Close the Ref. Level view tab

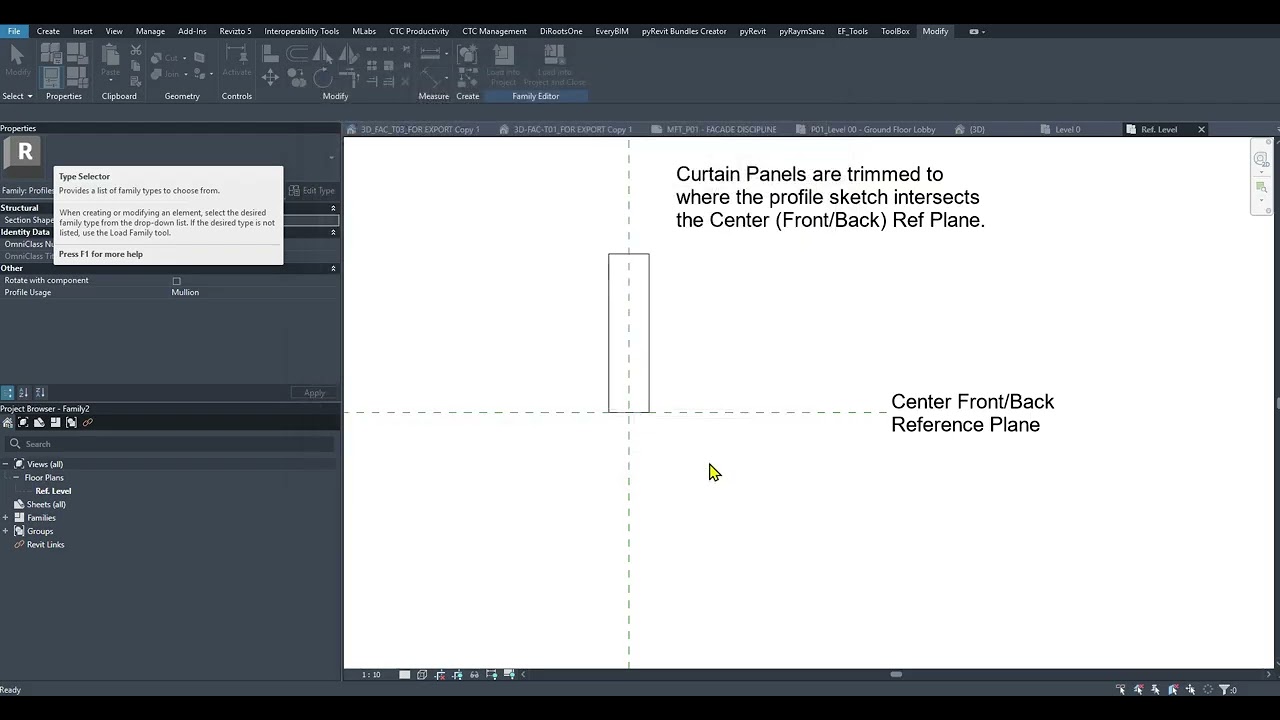click(1201, 129)
